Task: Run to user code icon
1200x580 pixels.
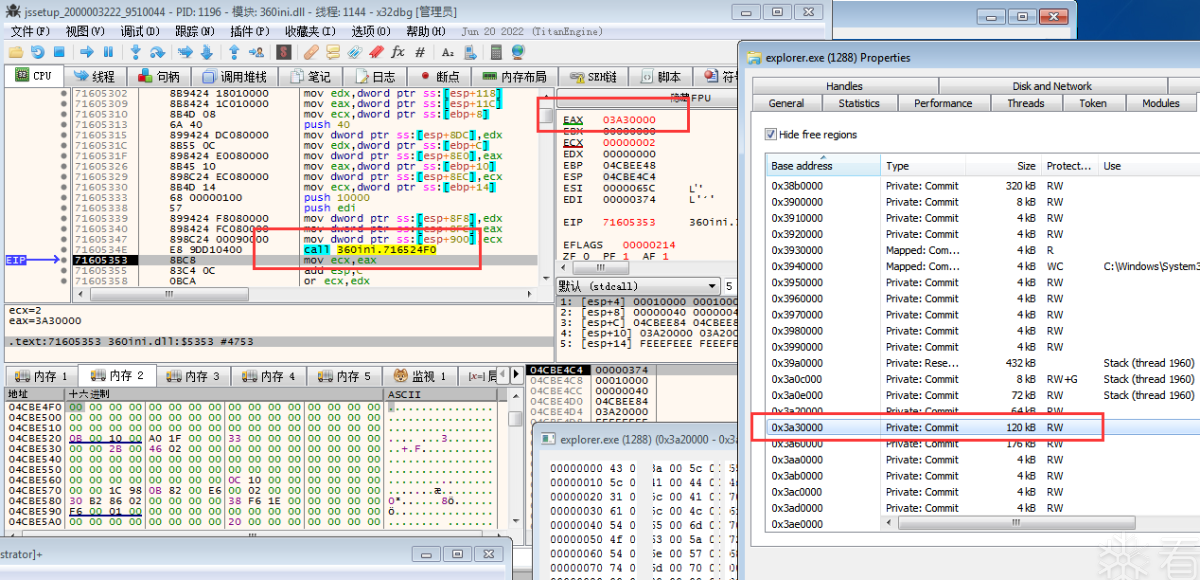Action: (x=256, y=52)
